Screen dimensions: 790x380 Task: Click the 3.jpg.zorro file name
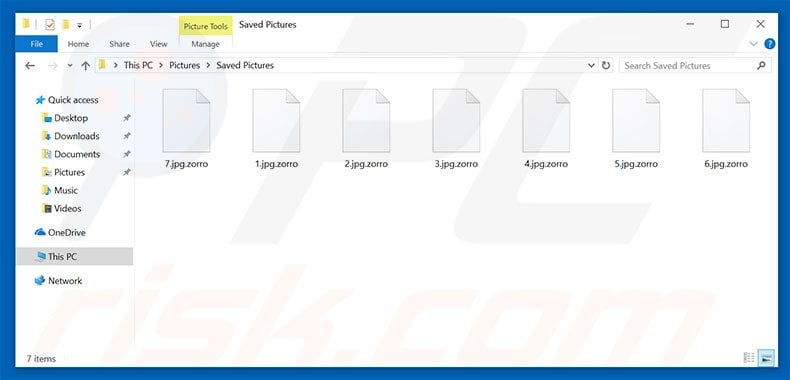pyautogui.click(x=456, y=164)
